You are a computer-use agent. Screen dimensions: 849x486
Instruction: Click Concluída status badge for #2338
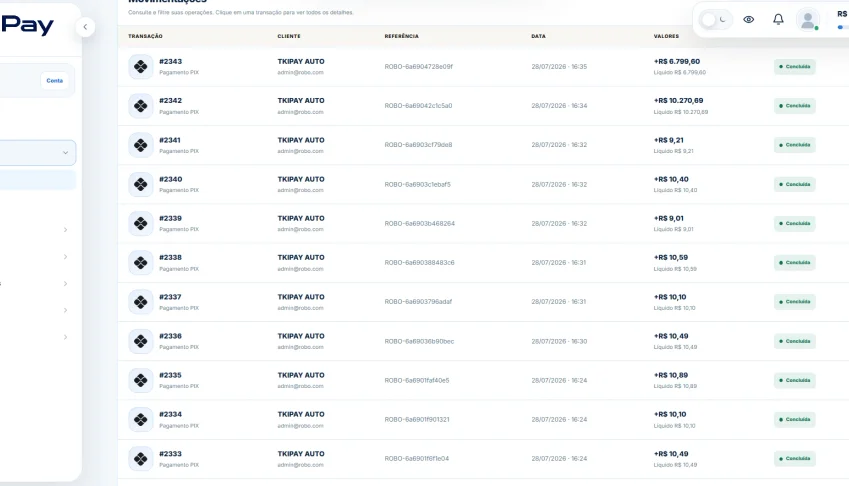click(794, 262)
